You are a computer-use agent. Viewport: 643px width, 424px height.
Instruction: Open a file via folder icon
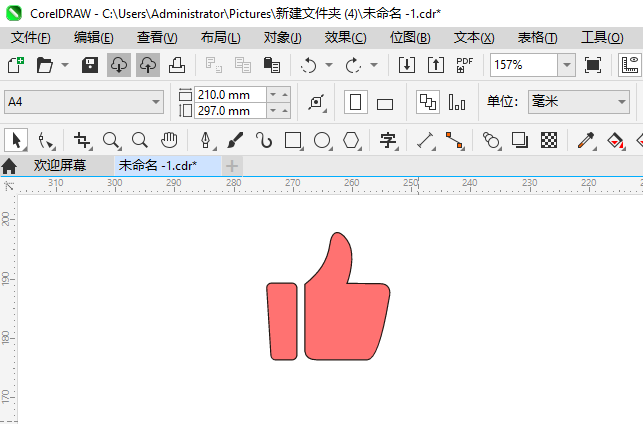tap(45, 65)
